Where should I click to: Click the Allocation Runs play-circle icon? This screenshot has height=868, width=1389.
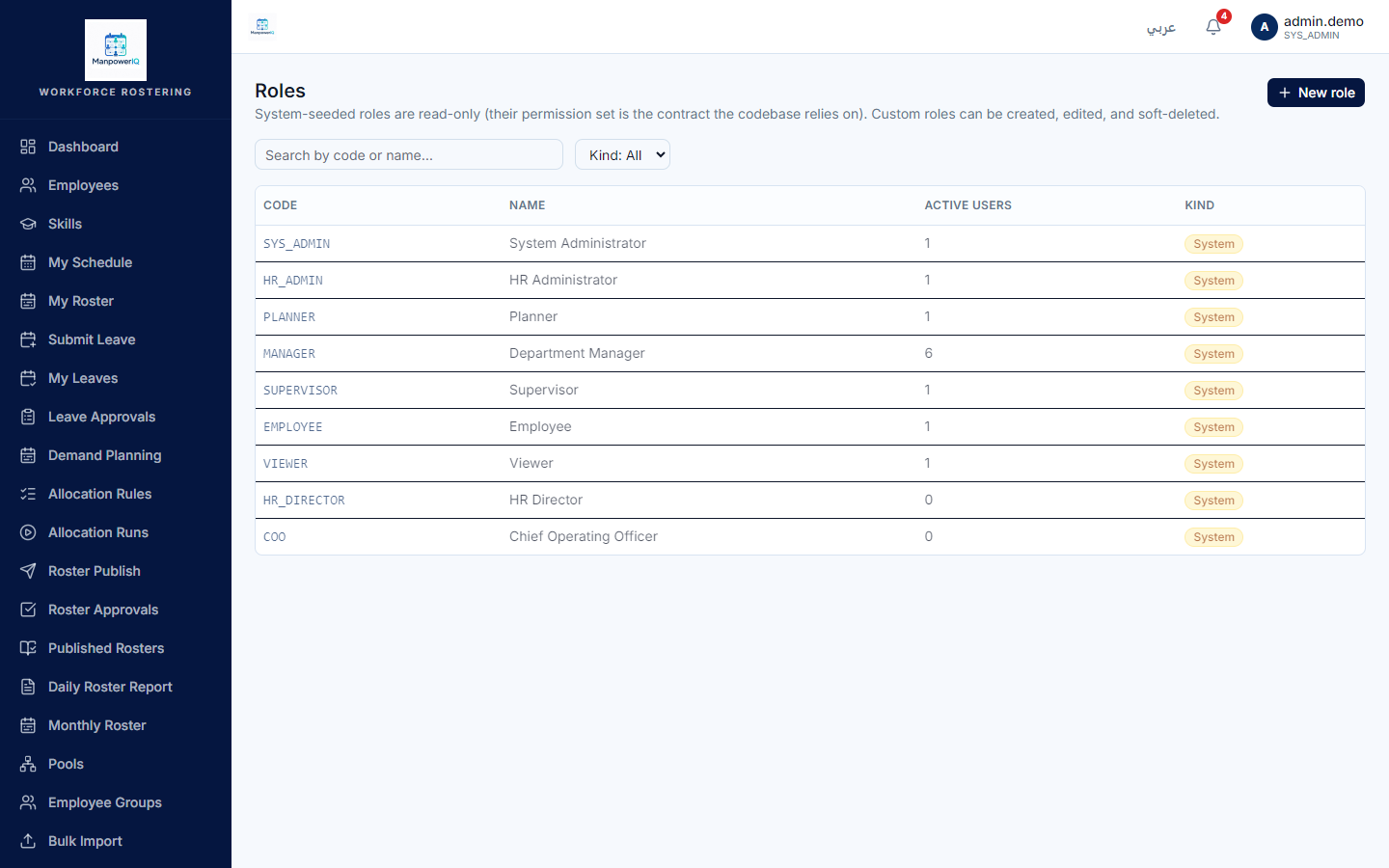tap(28, 532)
